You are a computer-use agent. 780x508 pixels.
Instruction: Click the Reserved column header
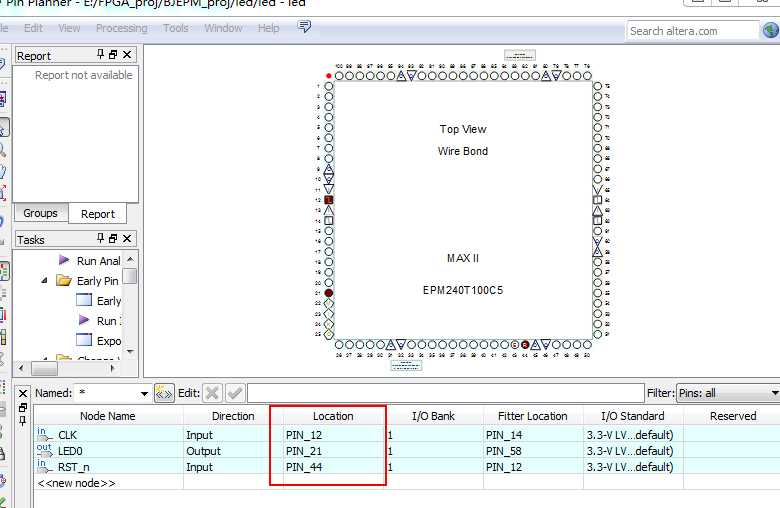(x=733, y=416)
